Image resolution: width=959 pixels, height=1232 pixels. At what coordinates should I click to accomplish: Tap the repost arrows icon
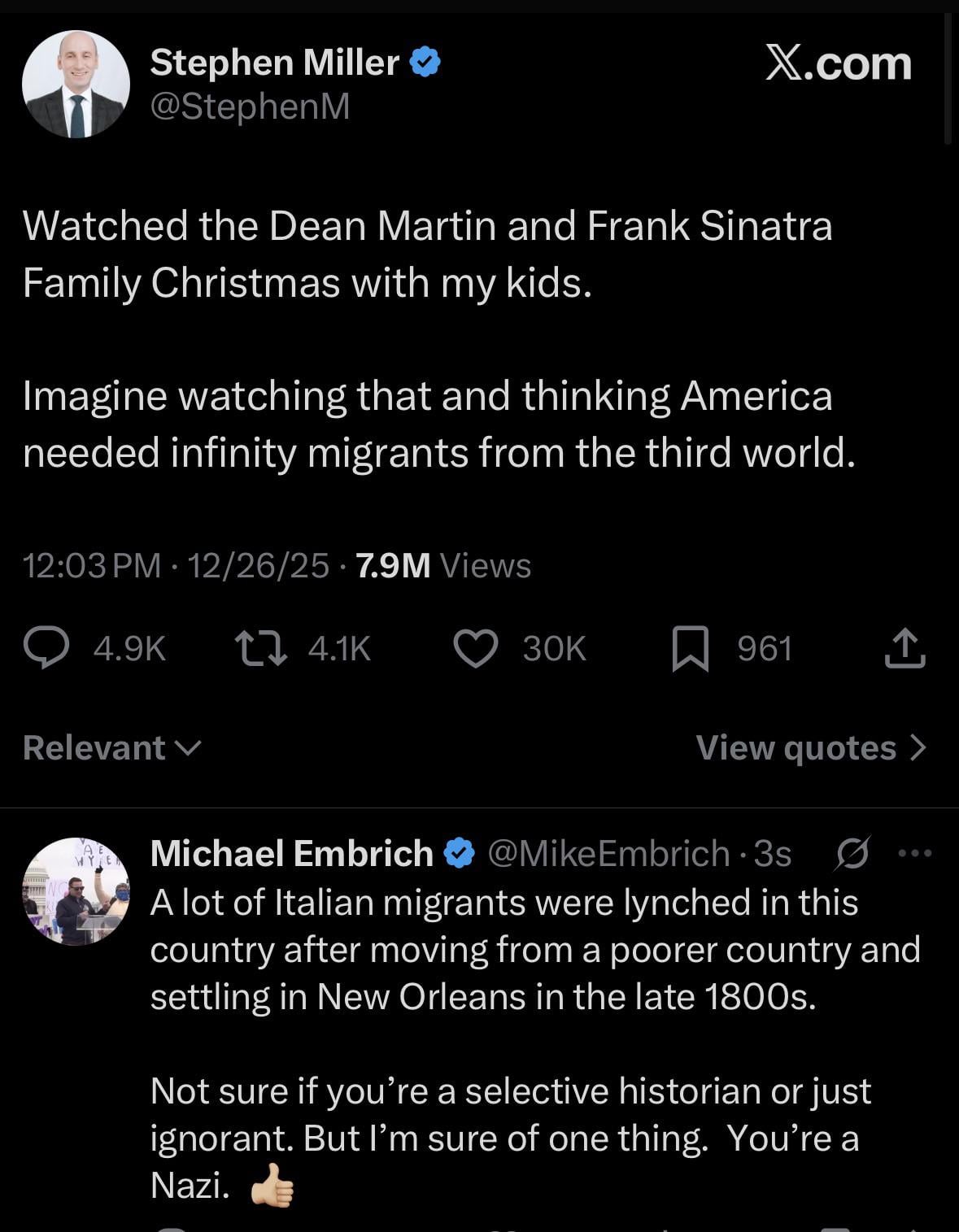[260, 649]
